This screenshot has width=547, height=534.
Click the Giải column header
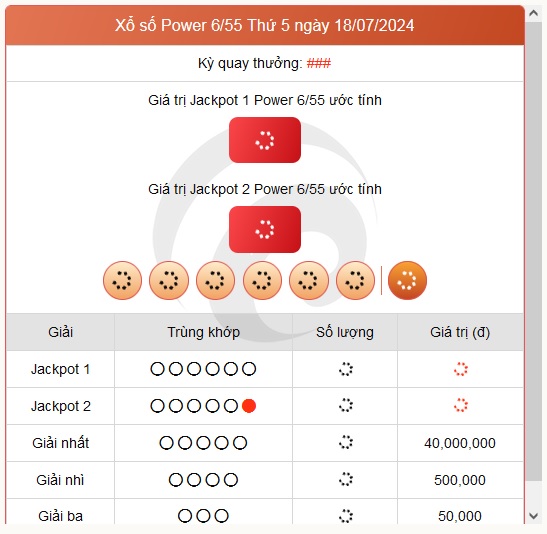60,332
